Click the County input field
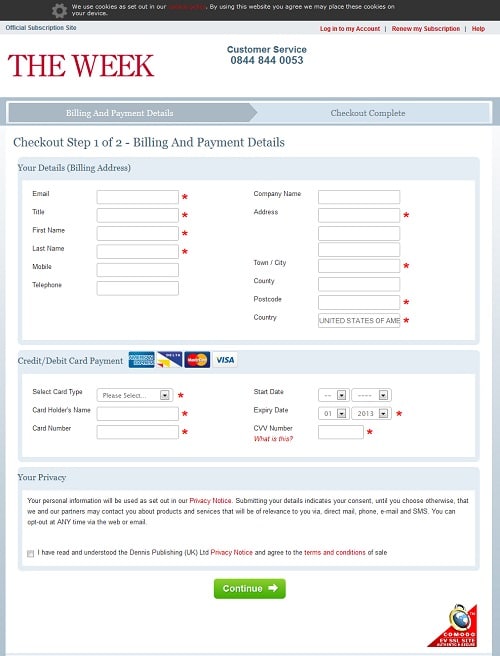 359,284
